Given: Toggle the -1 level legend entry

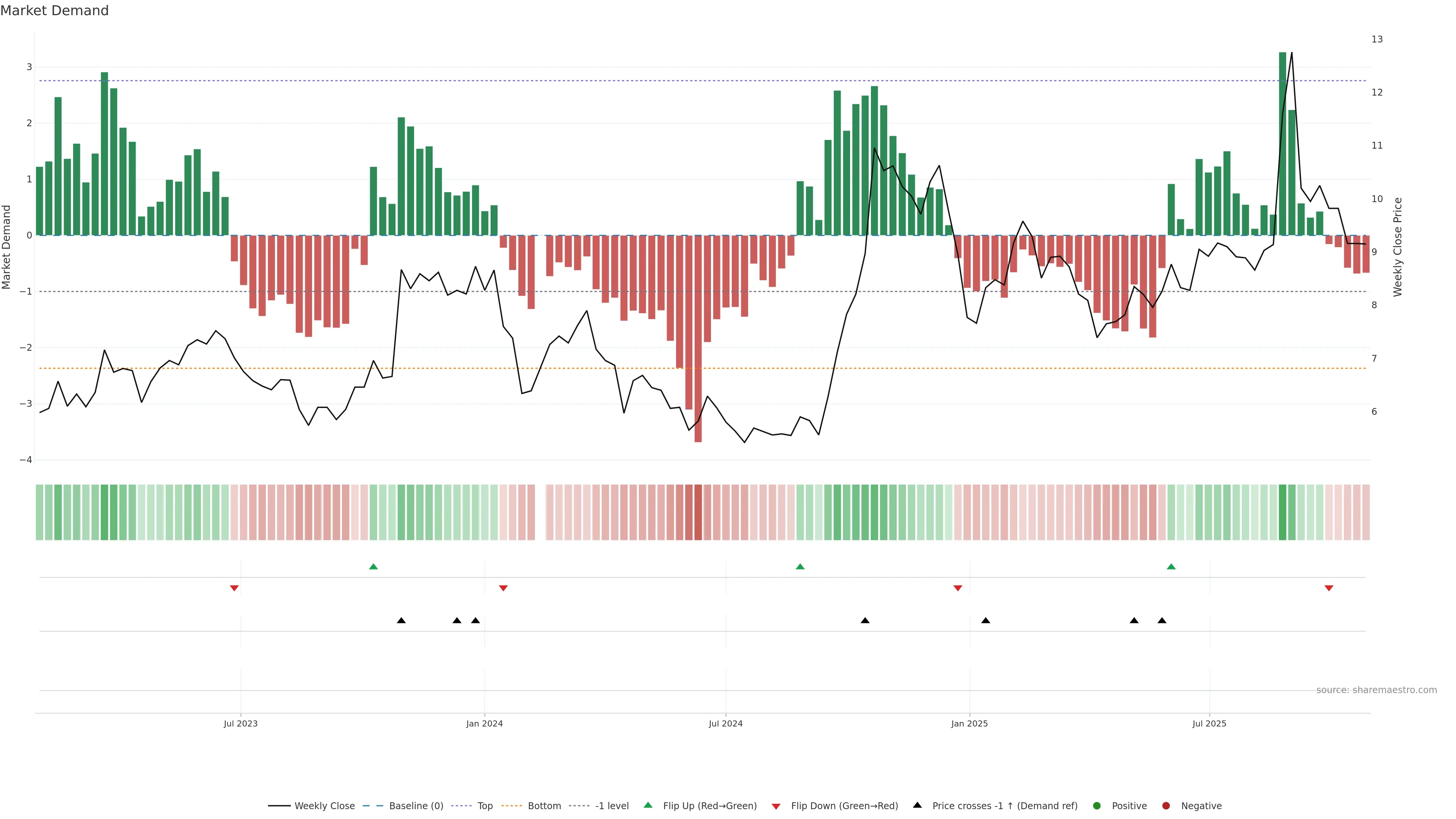Looking at the screenshot, I should point(612,805).
